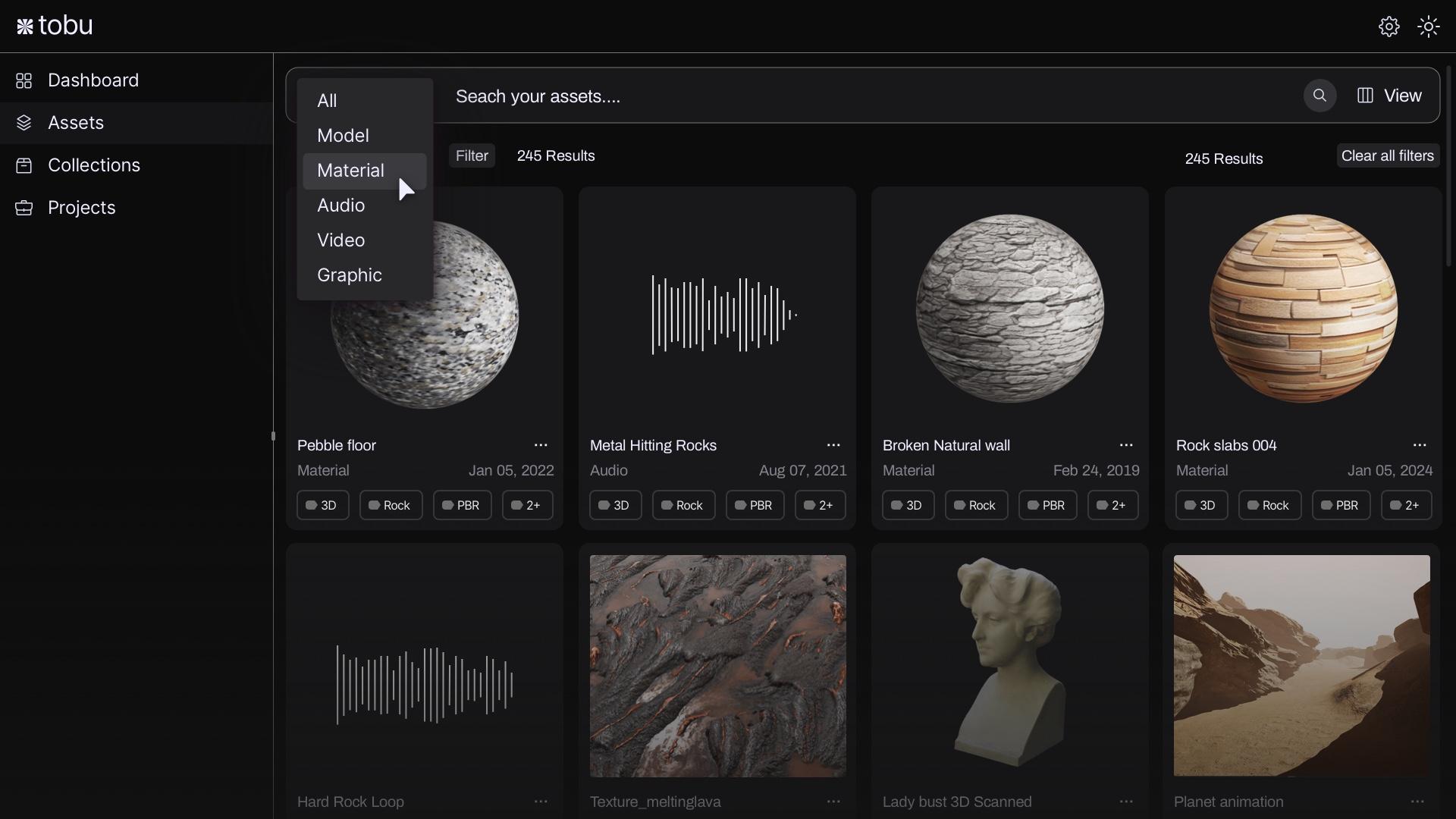Open the Texture_meltinglava image thumbnail

(x=717, y=666)
